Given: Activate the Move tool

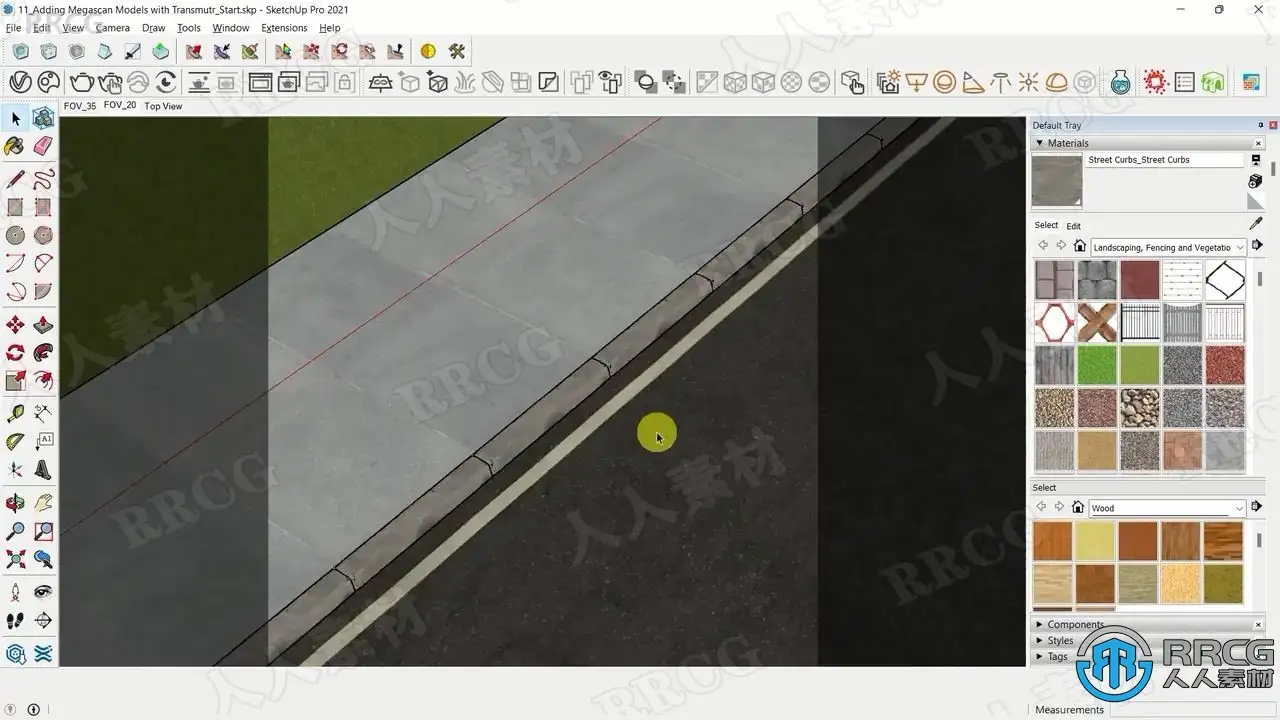Looking at the screenshot, I should [x=15, y=325].
